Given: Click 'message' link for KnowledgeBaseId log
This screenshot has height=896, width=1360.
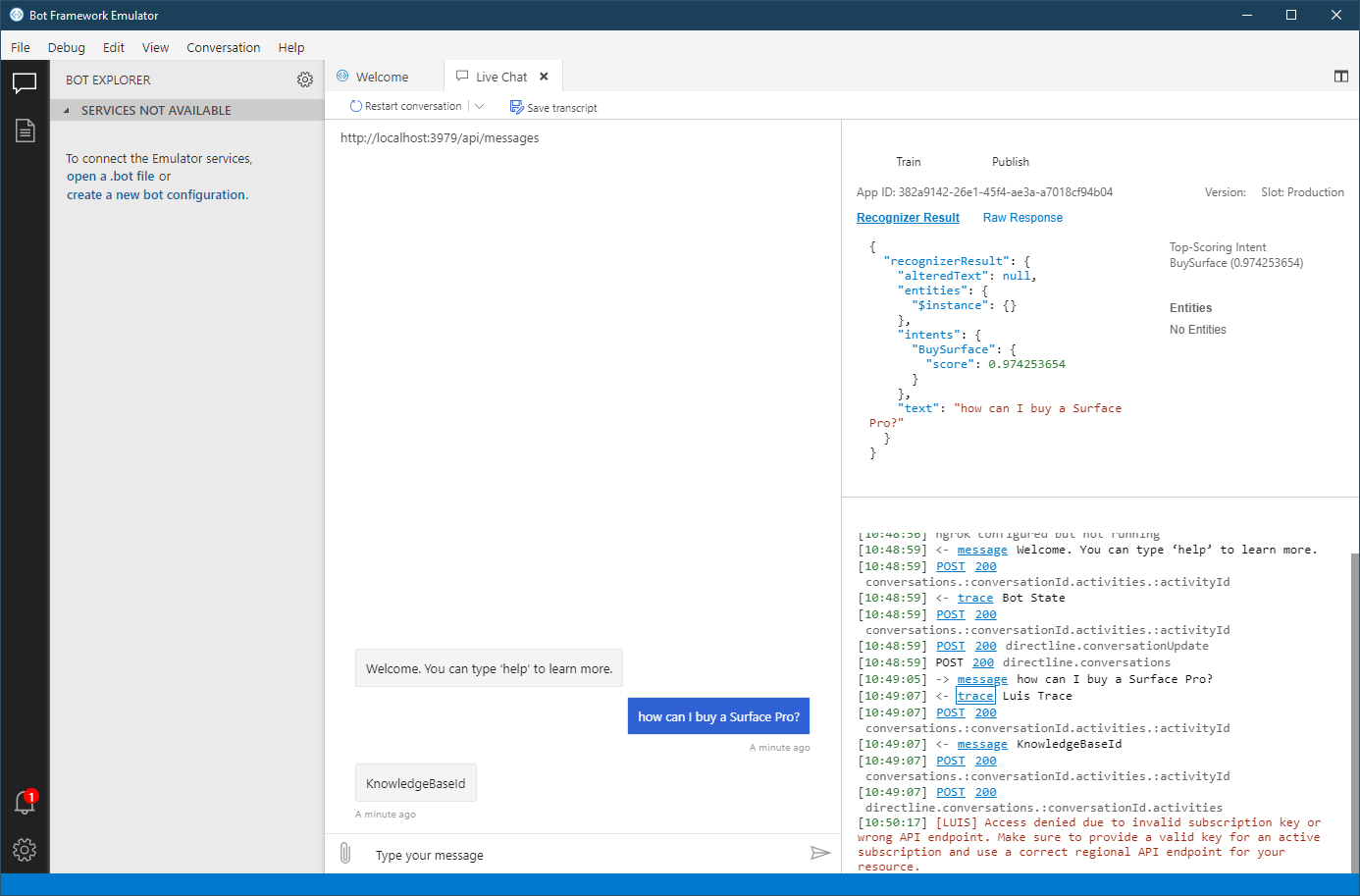Looking at the screenshot, I should (982, 744).
